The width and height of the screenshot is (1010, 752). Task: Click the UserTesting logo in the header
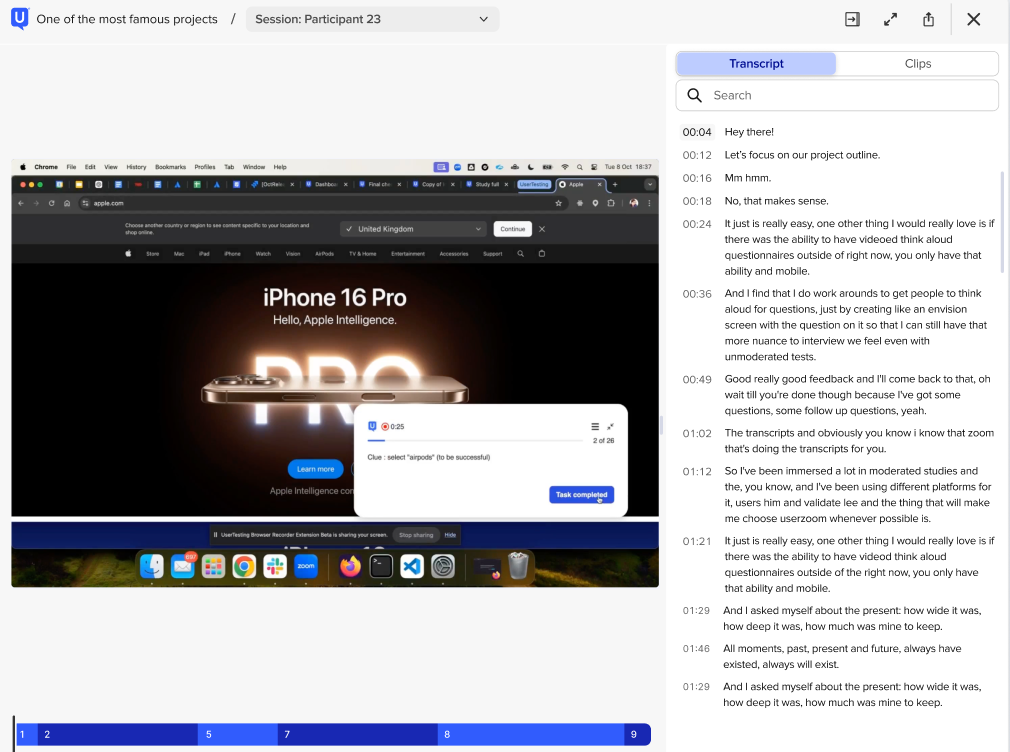coord(20,19)
